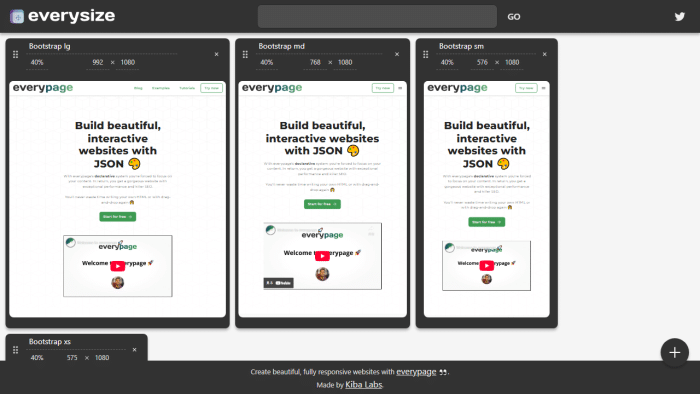Click the GO button
This screenshot has height=394, width=700.
pos(514,17)
